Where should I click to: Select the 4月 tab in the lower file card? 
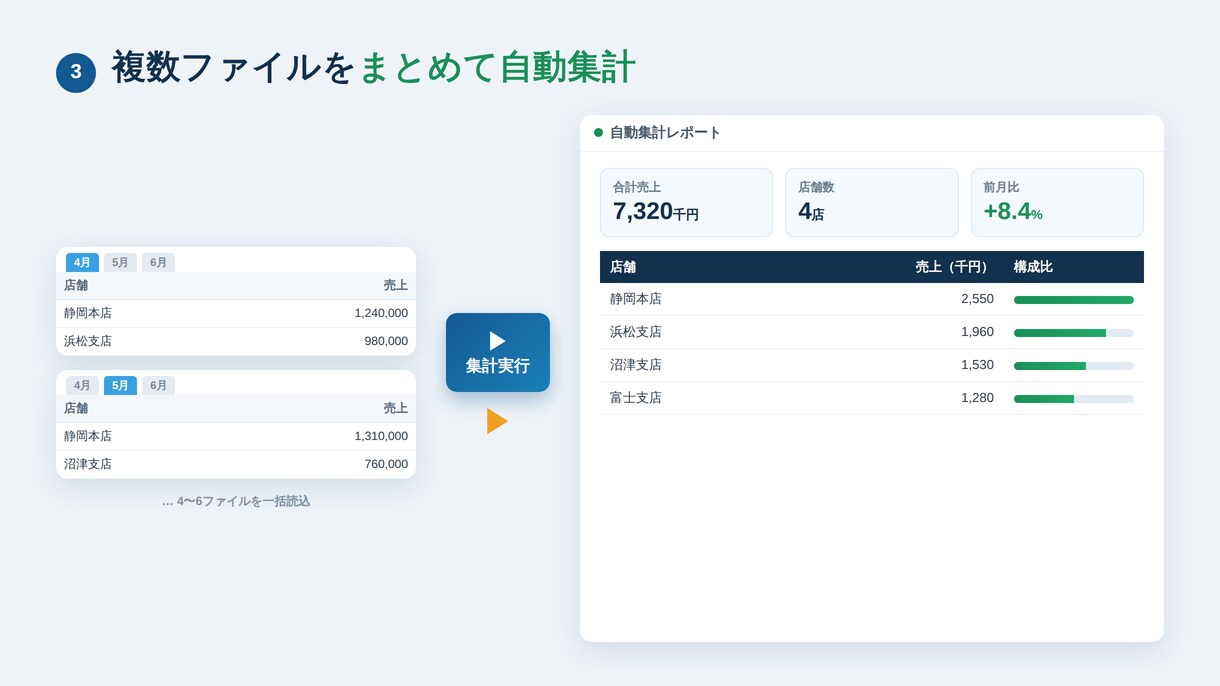82,385
